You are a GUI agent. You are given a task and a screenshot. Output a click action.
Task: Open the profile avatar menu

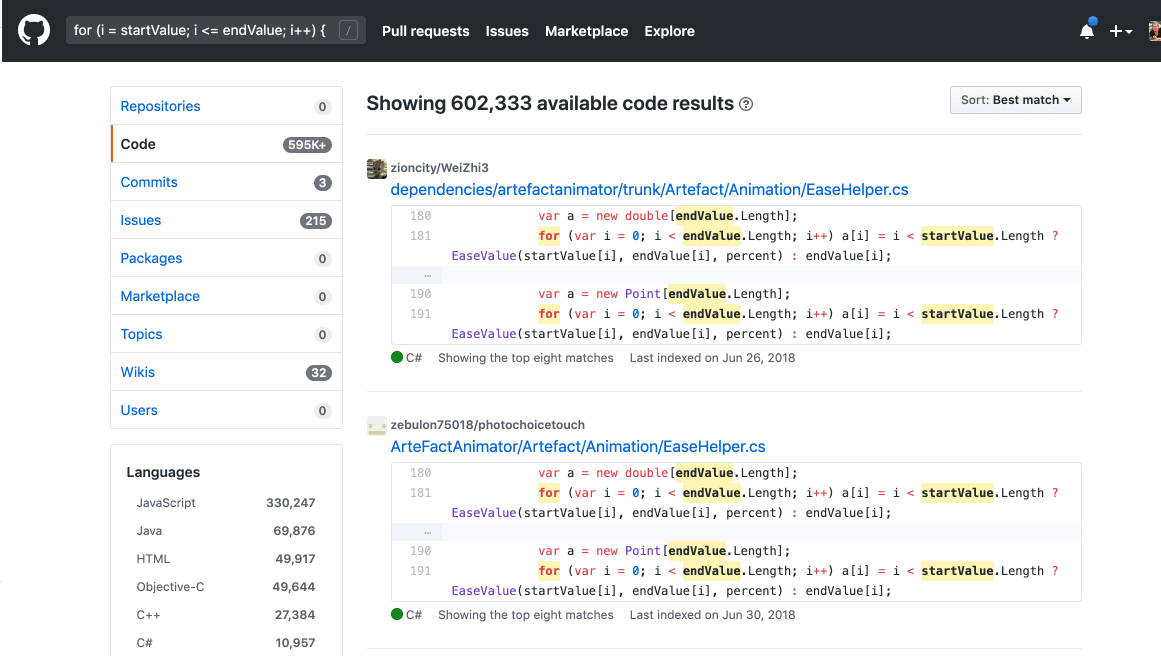(x=1154, y=31)
